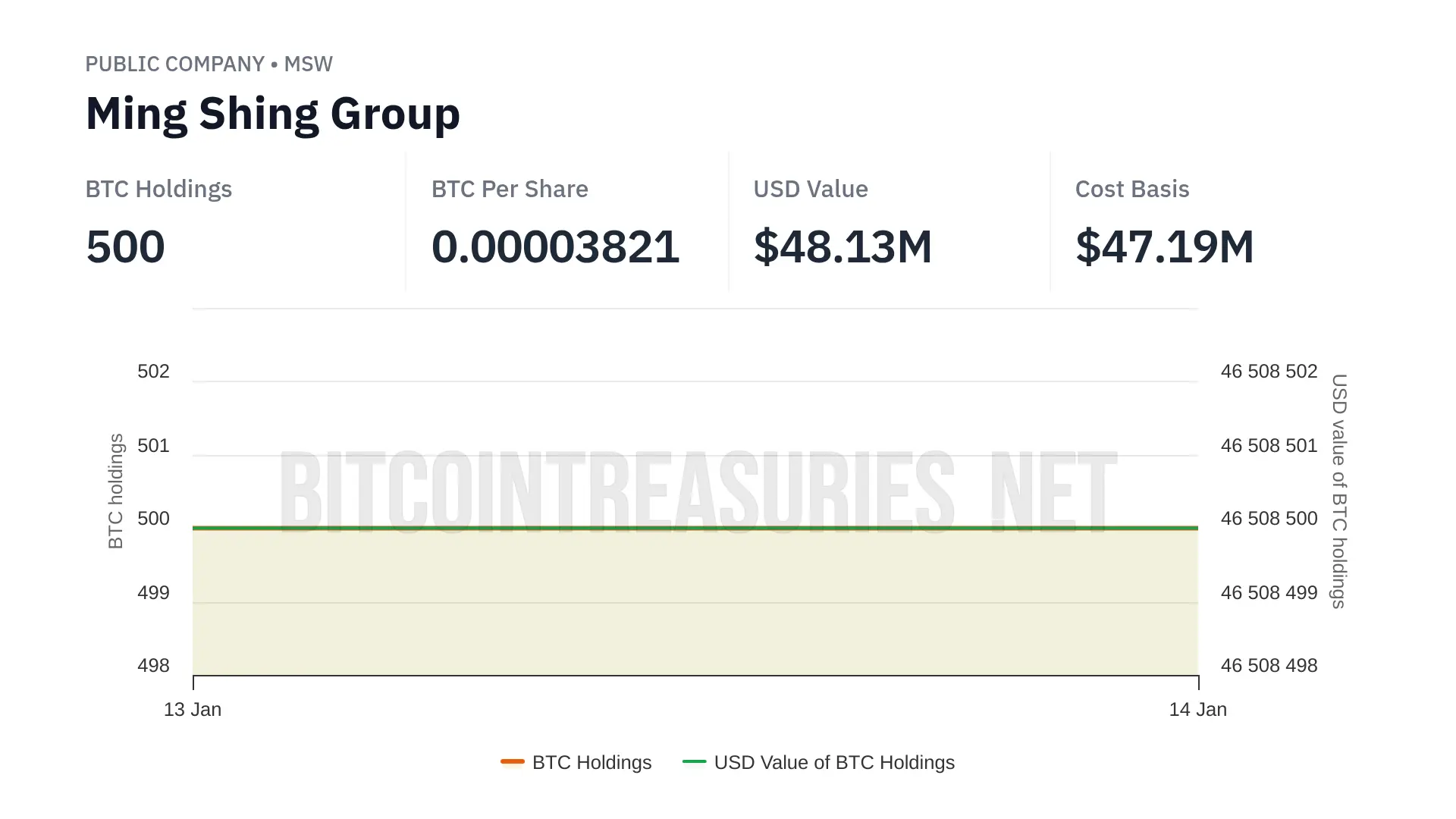Click the orange BTC Holdings legend marker
Image resolution: width=1456 pixels, height=819 pixels.
pyautogui.click(x=513, y=761)
